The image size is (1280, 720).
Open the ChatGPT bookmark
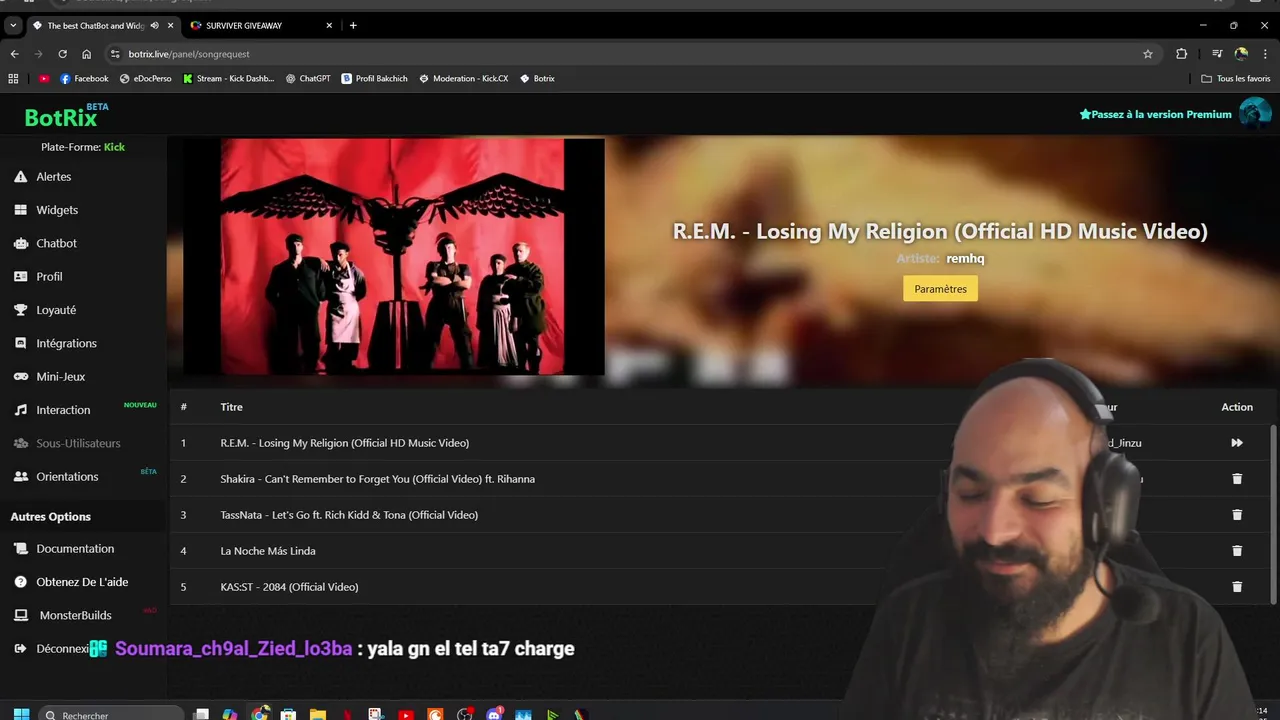pyautogui.click(x=307, y=78)
